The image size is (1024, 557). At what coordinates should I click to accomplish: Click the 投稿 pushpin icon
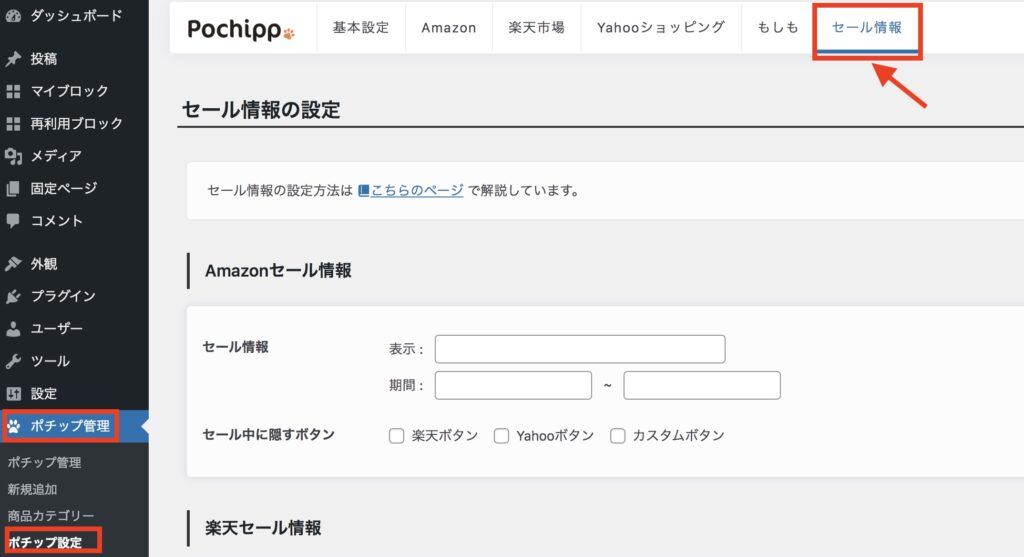pyautogui.click(x=13, y=59)
